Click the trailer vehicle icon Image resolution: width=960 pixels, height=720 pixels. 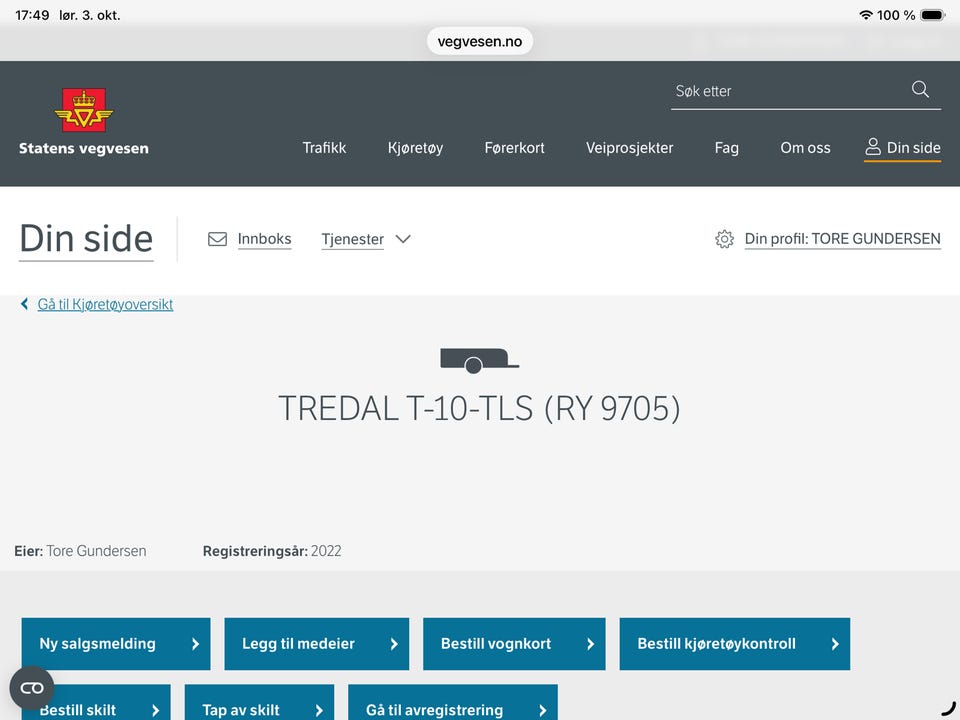point(479,360)
